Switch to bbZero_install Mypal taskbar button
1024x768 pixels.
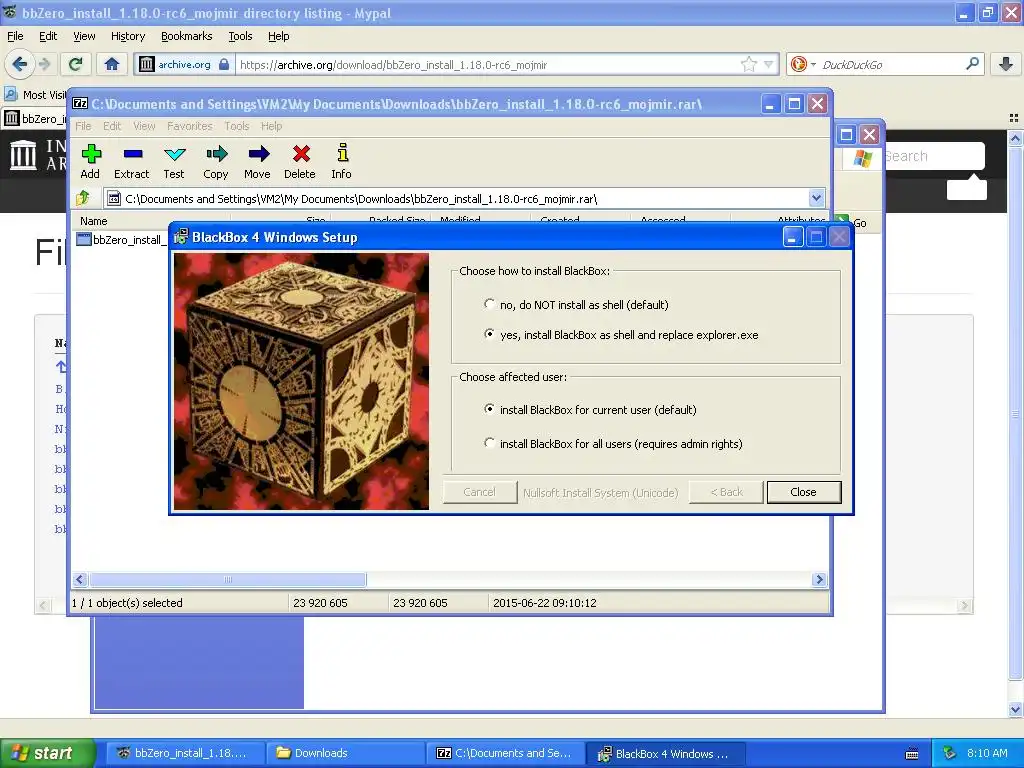point(185,753)
